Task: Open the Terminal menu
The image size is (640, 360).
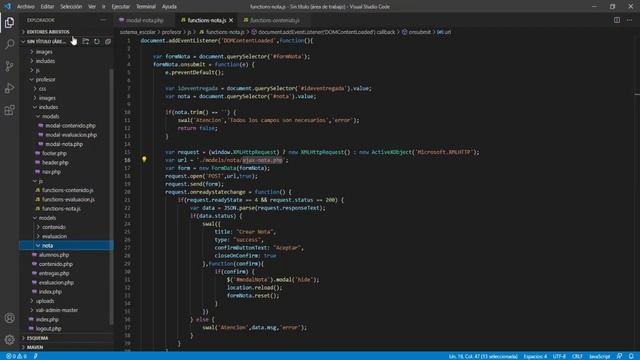Action: (146, 7)
